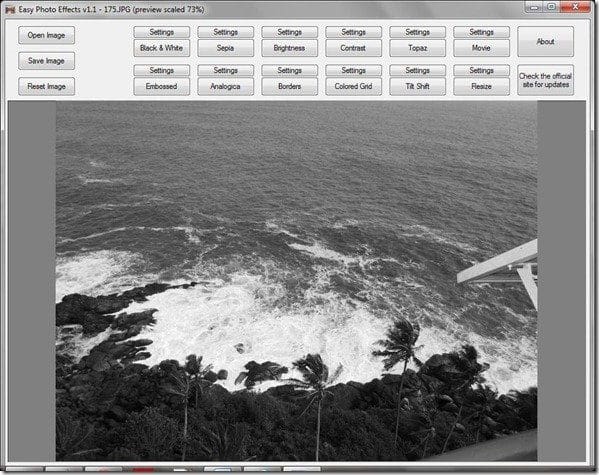The image size is (599, 475).
Task: Apply the Analogica effect
Action: tap(225, 86)
